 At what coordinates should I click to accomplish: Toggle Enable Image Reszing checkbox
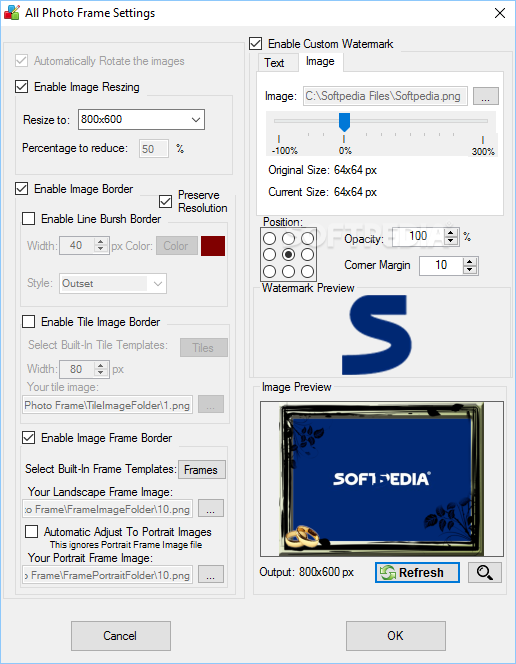[x=22, y=87]
